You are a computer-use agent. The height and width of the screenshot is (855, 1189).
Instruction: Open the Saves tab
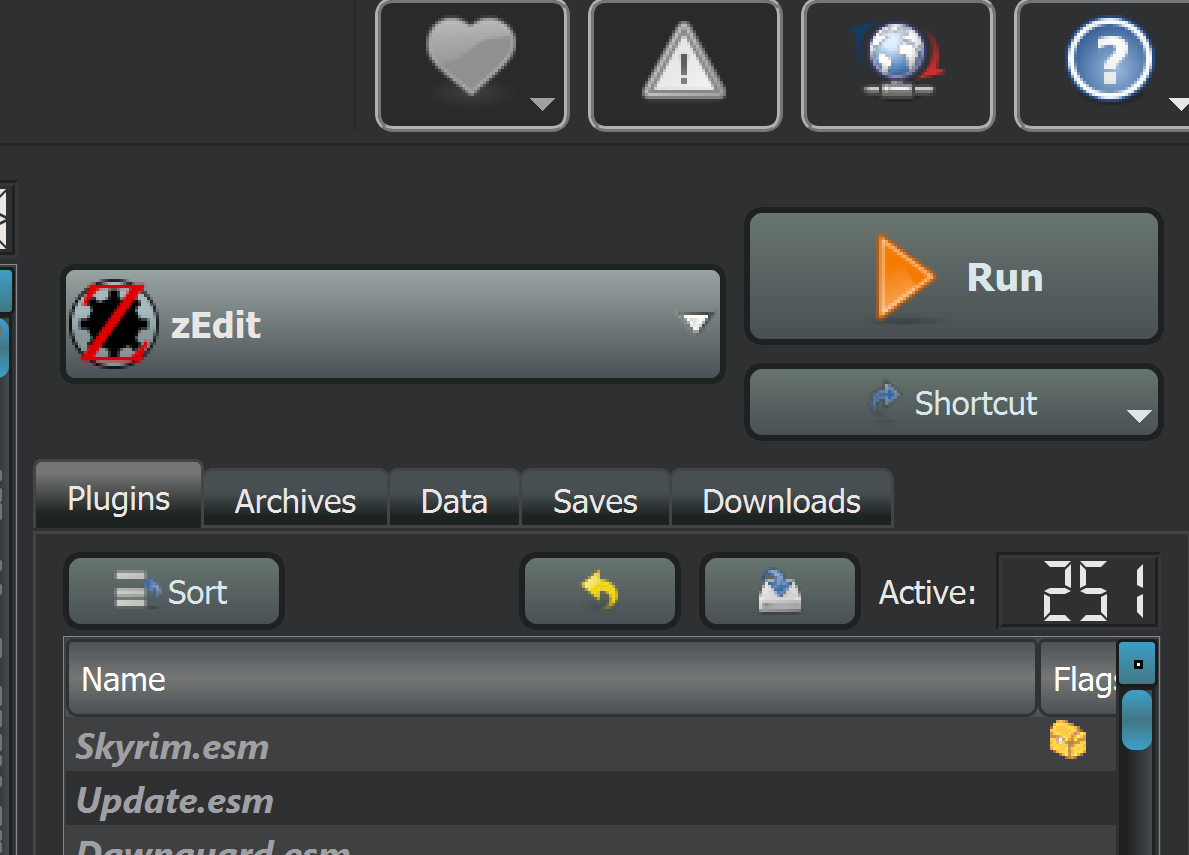point(595,500)
